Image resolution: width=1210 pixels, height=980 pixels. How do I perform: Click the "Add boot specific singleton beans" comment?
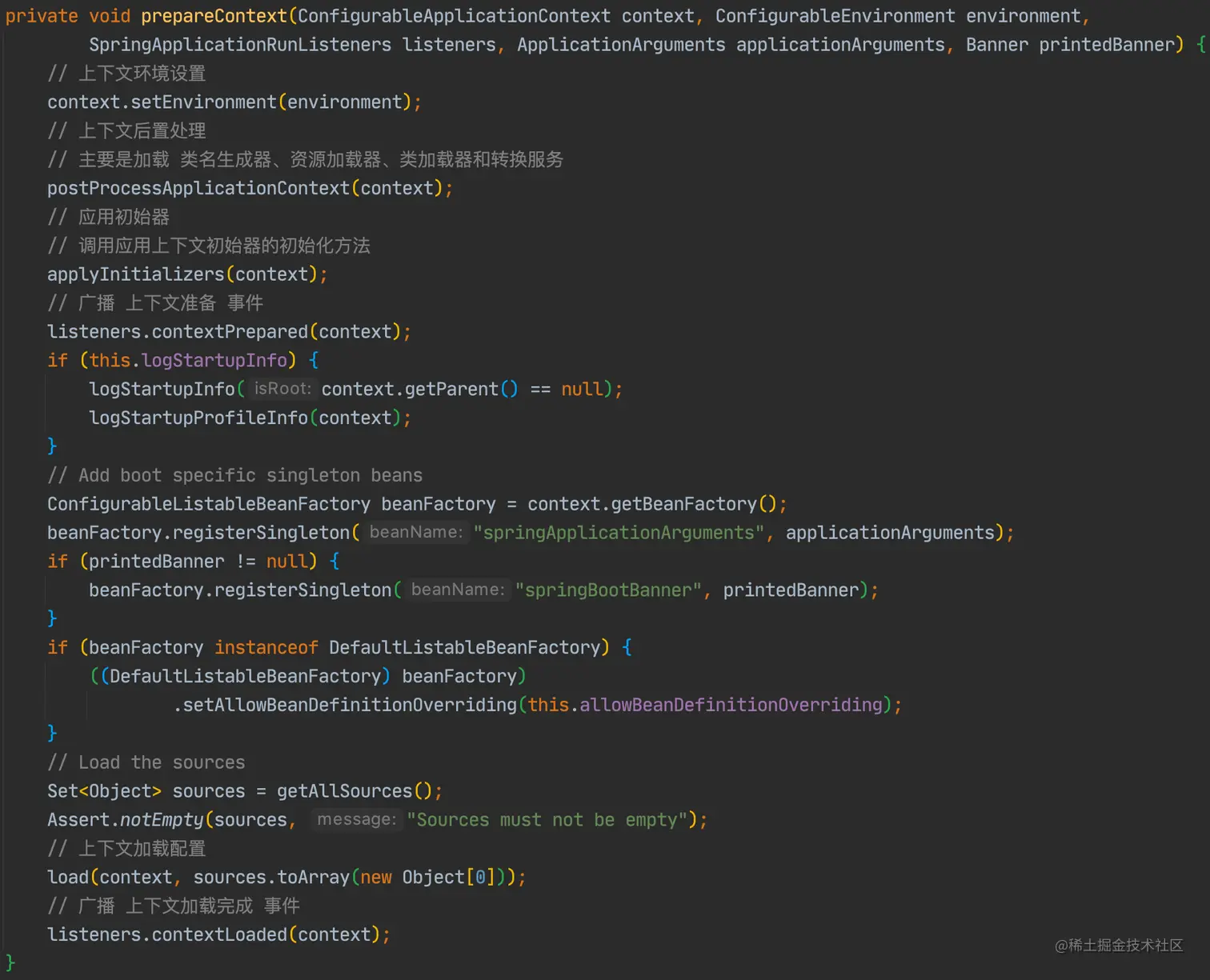click(234, 475)
